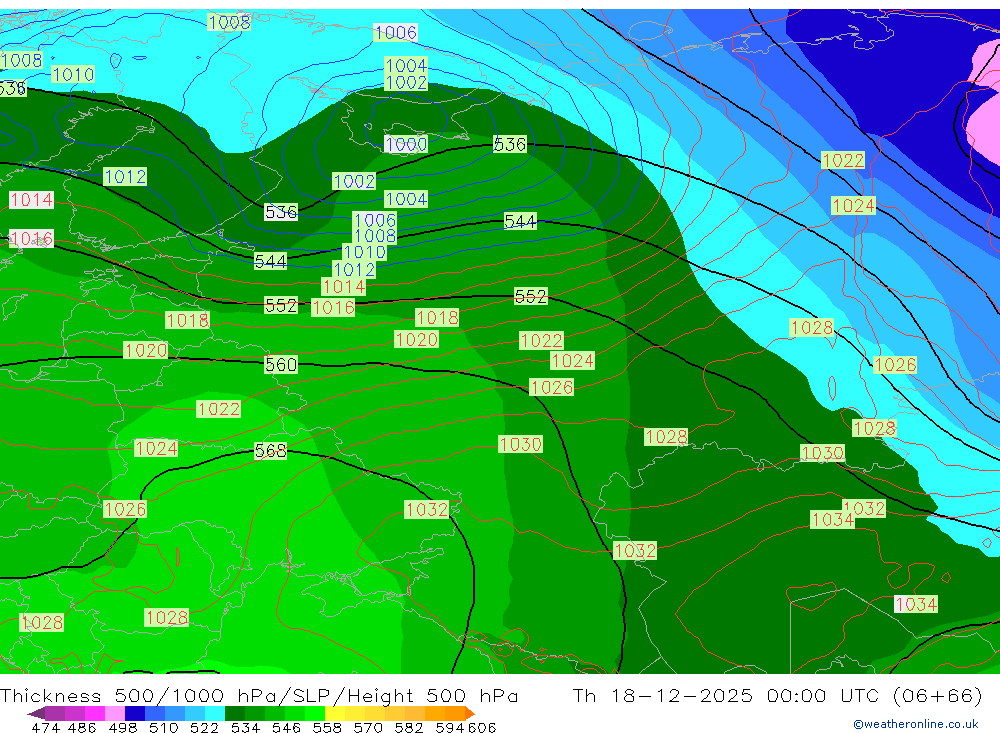
Task: Click the legend value 510
Action: 164,727
